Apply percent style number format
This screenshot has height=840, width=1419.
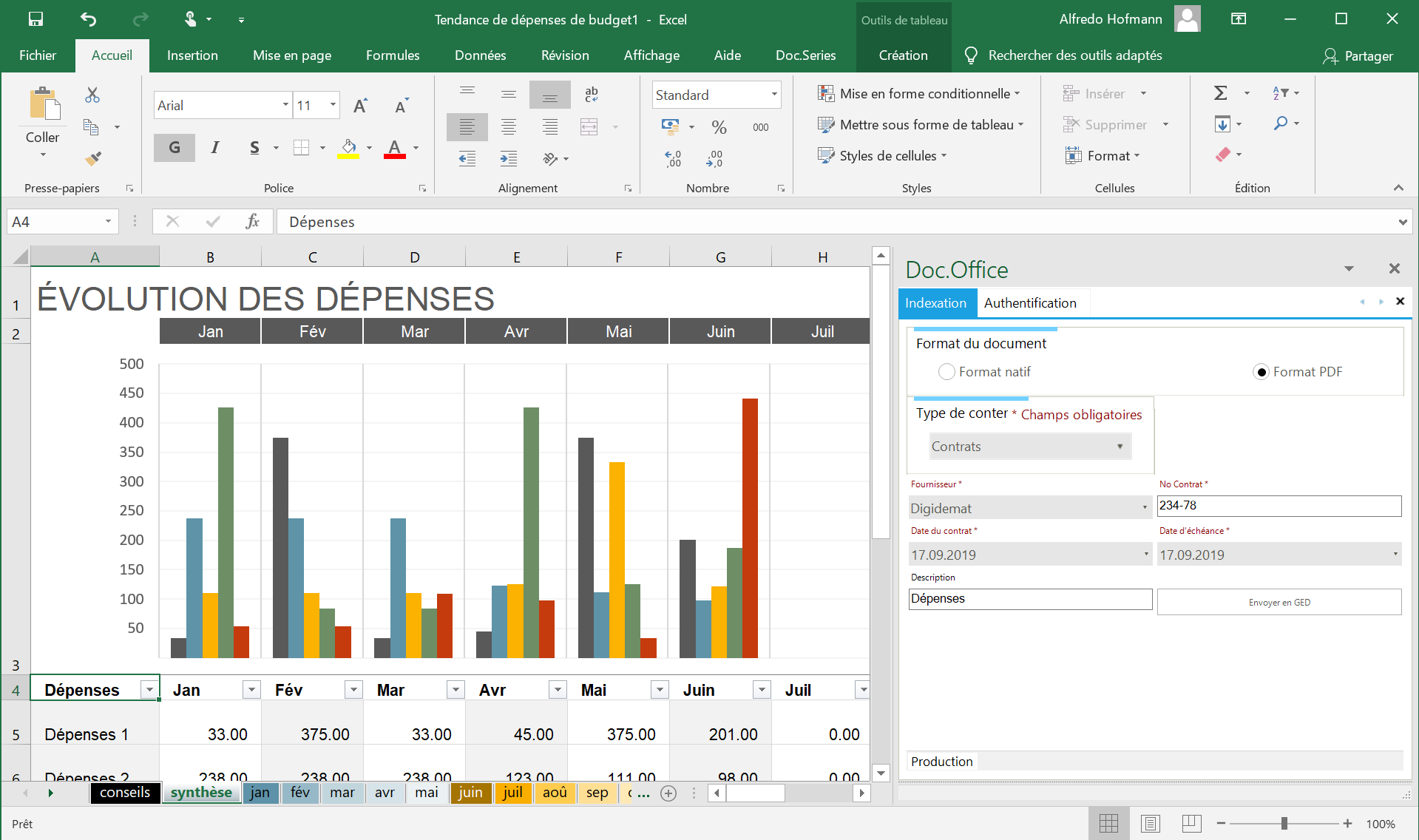(719, 127)
